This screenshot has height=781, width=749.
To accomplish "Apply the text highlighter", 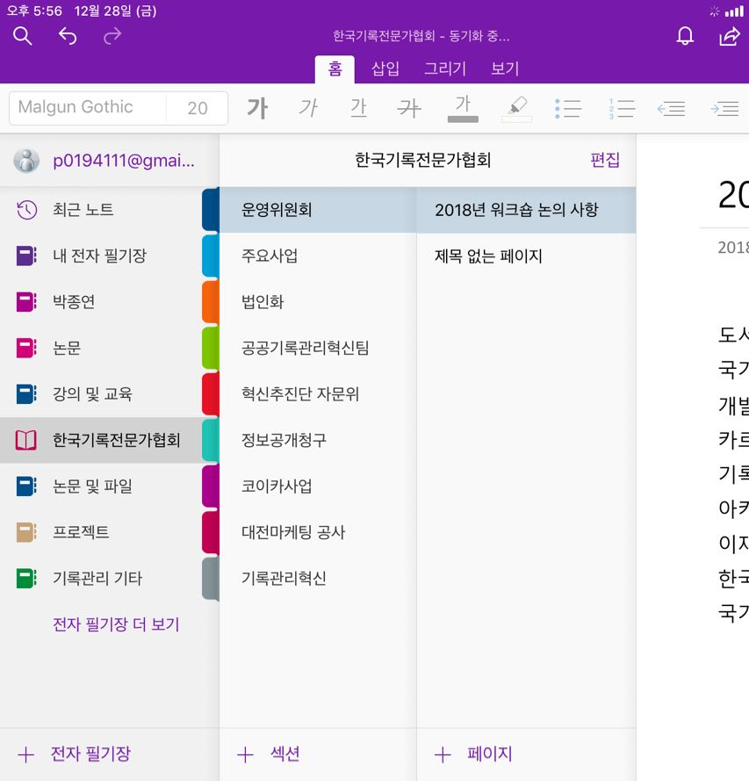I will pos(517,108).
